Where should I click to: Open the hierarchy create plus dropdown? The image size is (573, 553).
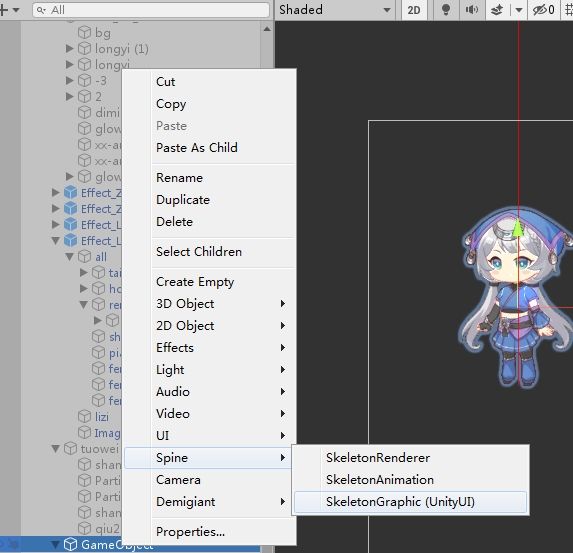9,10
